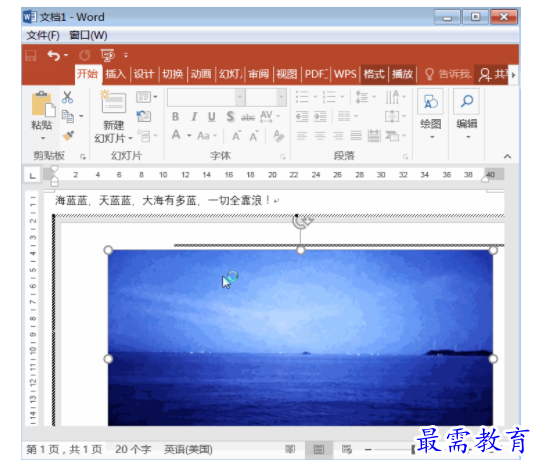Click the Save icon in quick access toolbar
Image resolution: width=538 pixels, height=472 pixels.
(31, 55)
